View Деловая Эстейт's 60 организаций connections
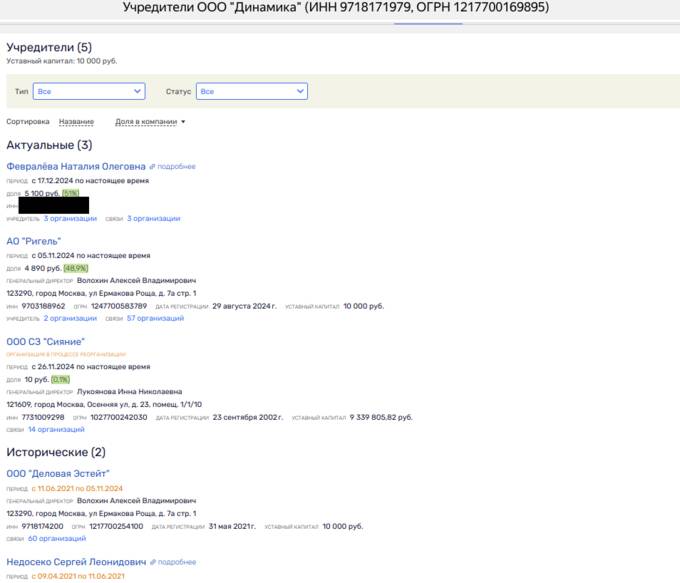The image size is (680, 583). click(57, 538)
